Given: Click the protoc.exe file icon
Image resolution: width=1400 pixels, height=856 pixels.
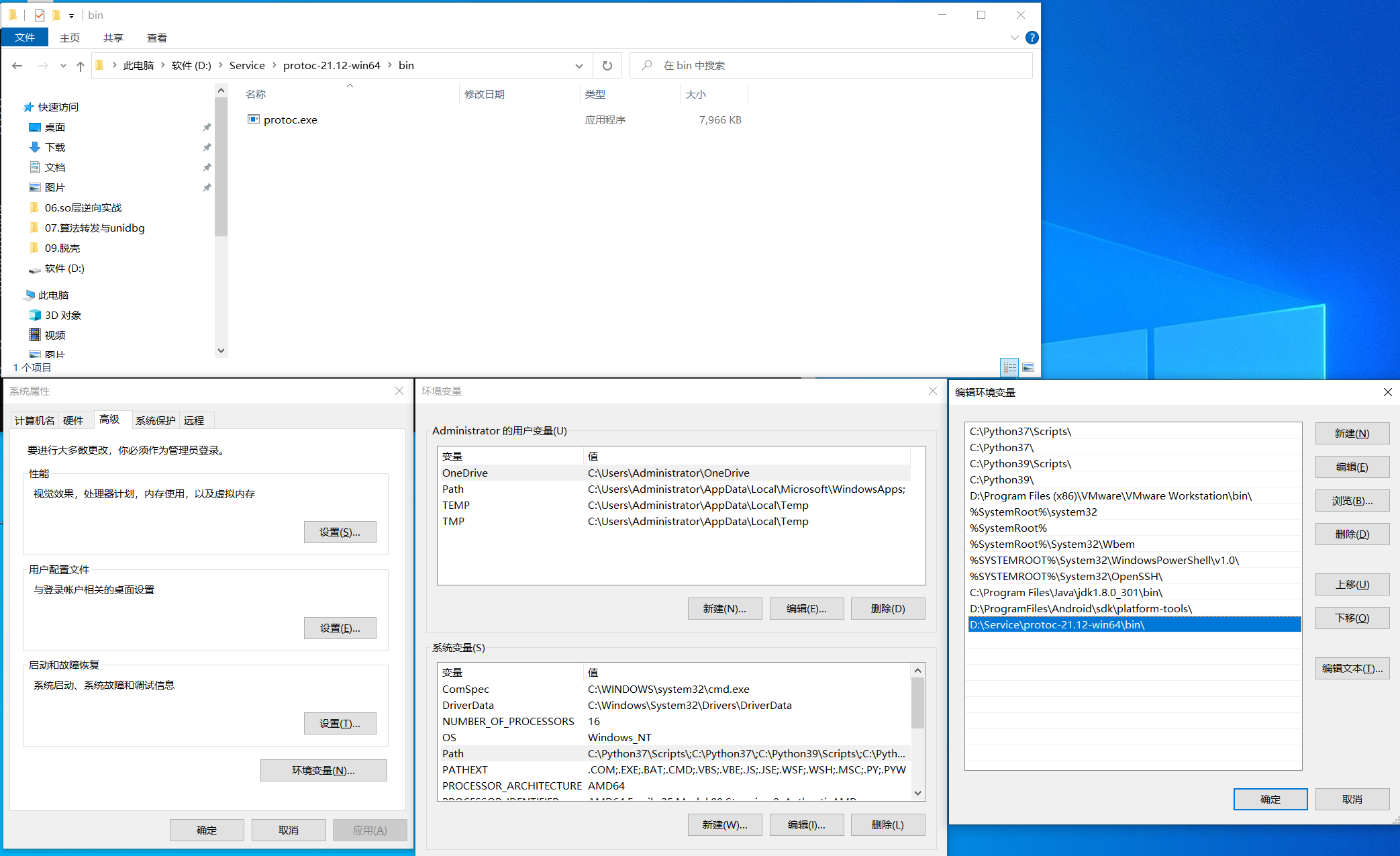Looking at the screenshot, I should (254, 120).
